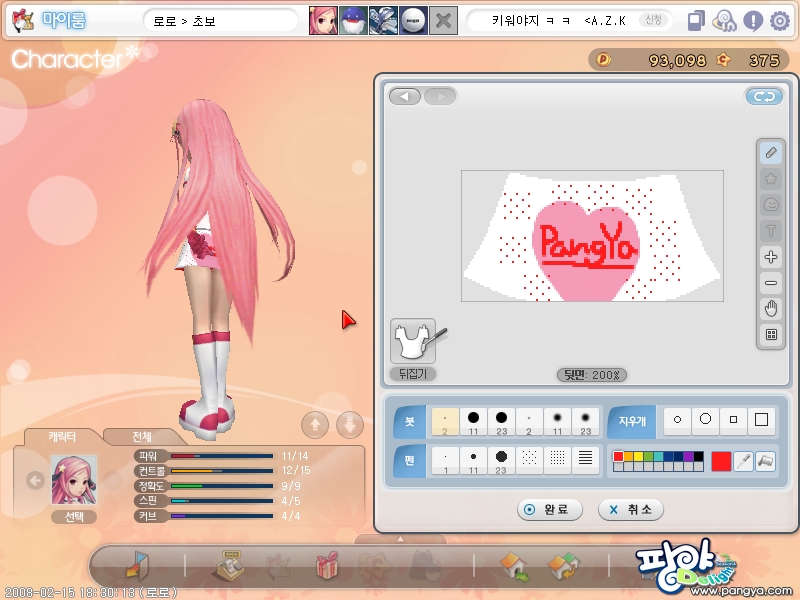Click the house with green arrow icon
The height and width of the screenshot is (600, 800).
(x=514, y=566)
